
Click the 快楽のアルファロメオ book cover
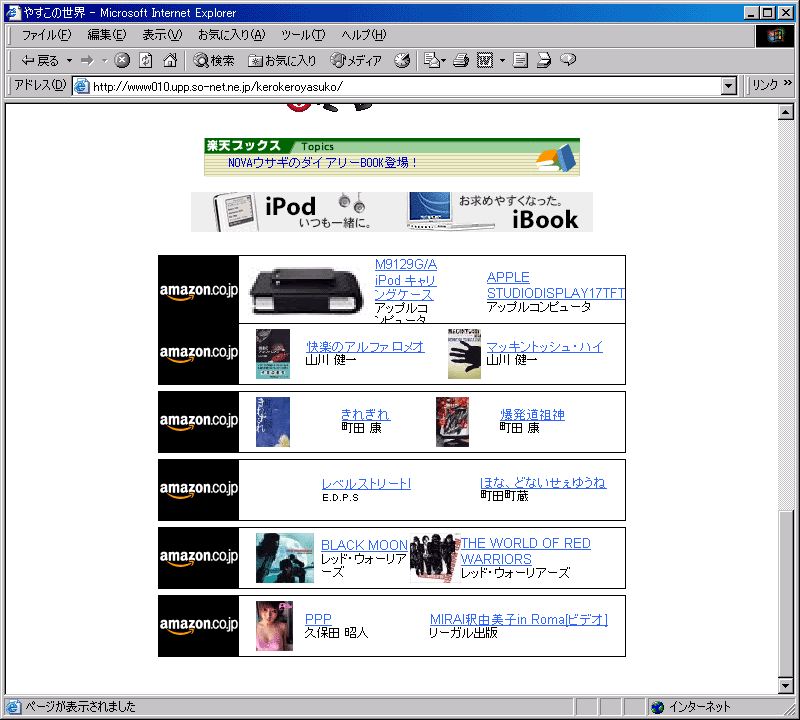pos(273,354)
